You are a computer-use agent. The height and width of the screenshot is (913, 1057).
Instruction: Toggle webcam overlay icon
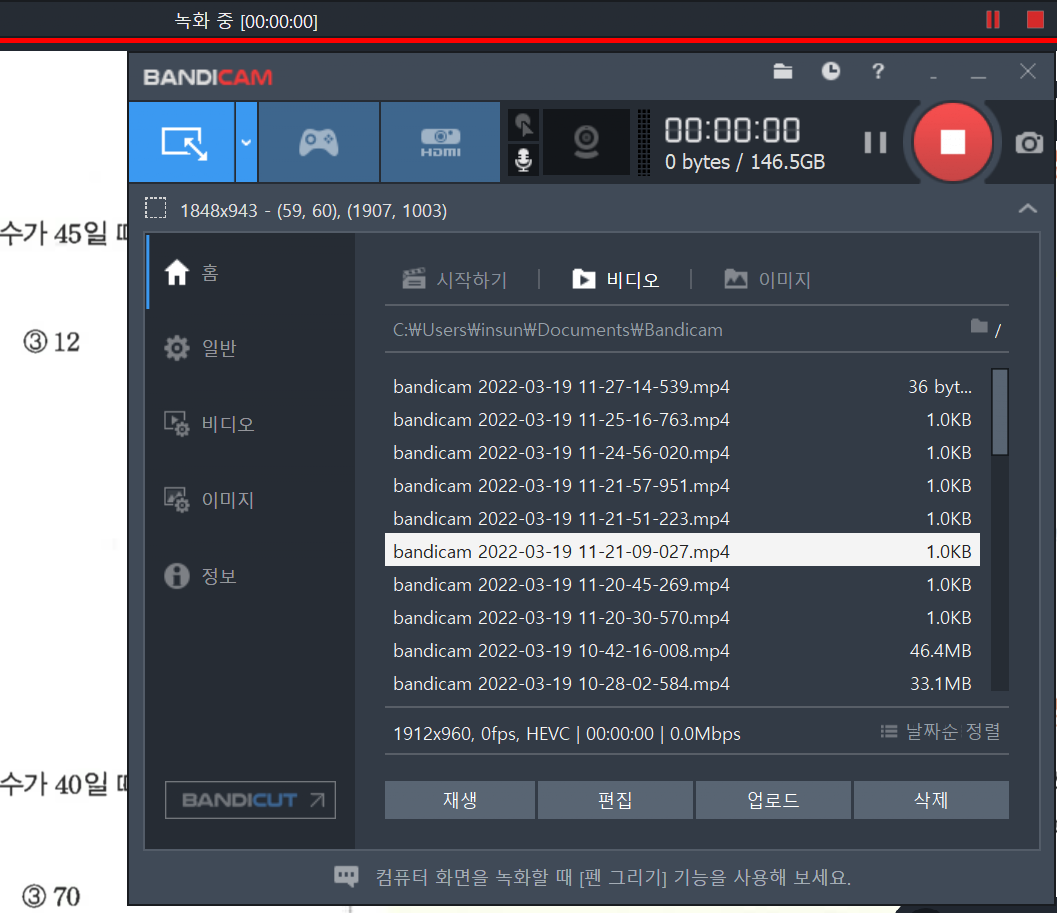pyautogui.click(x=586, y=142)
